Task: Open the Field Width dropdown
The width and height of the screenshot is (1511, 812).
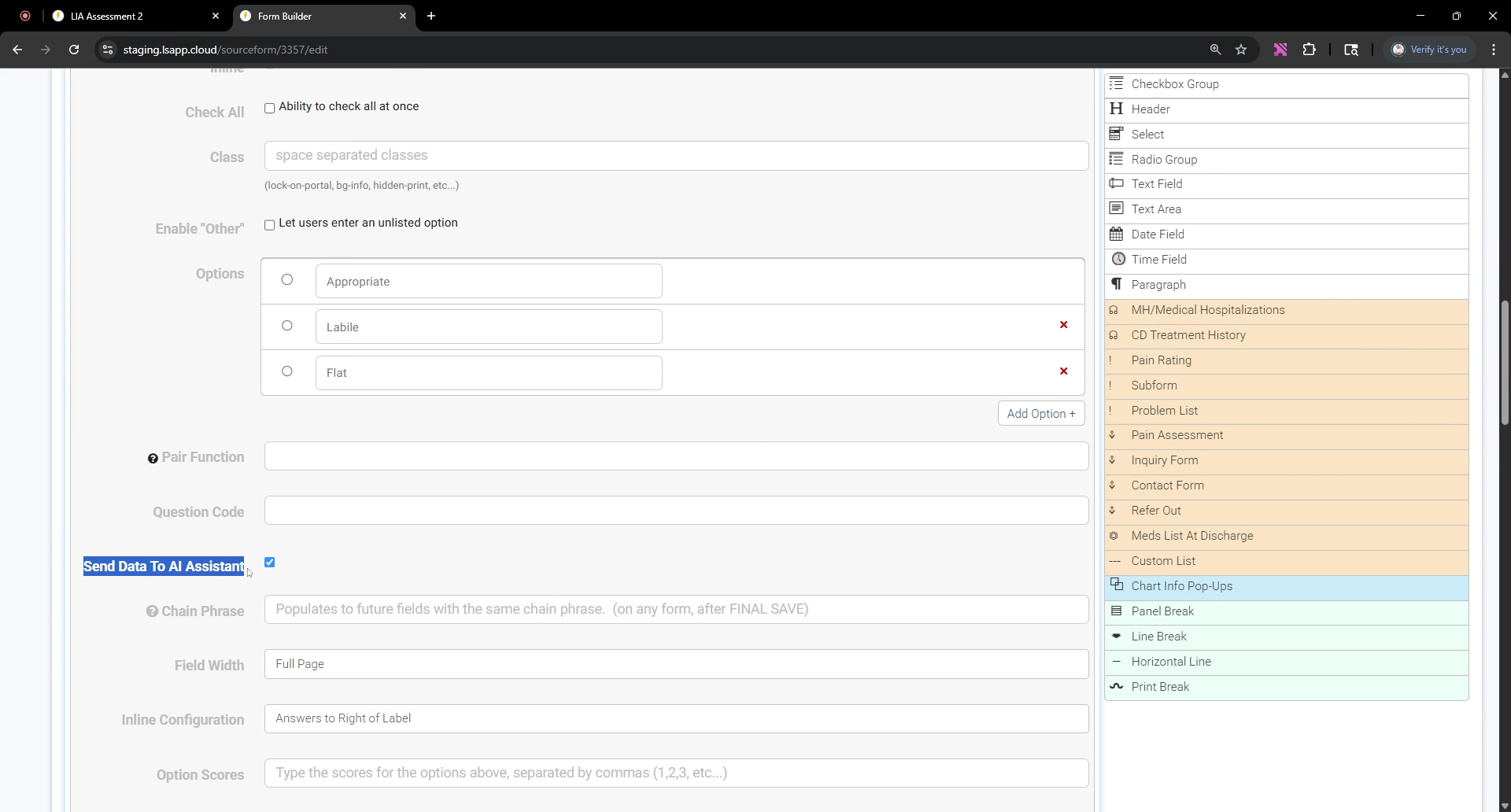Action: [x=676, y=664]
